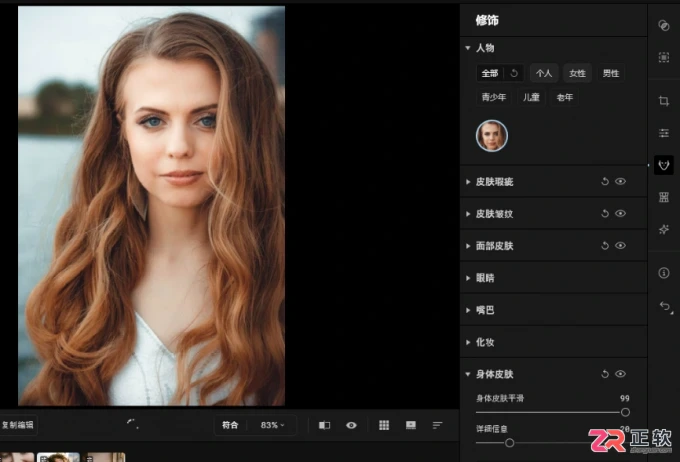Switch to single-image view icon
Viewport: 680px width, 462px height.
click(x=411, y=425)
